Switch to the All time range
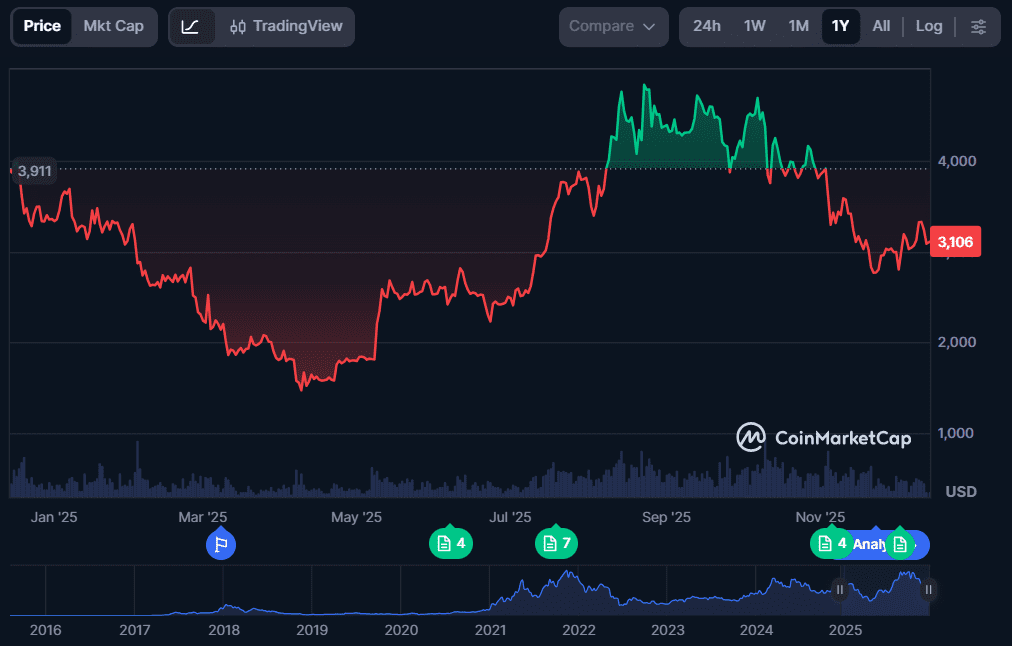This screenshot has height=646, width=1012. coord(881,26)
